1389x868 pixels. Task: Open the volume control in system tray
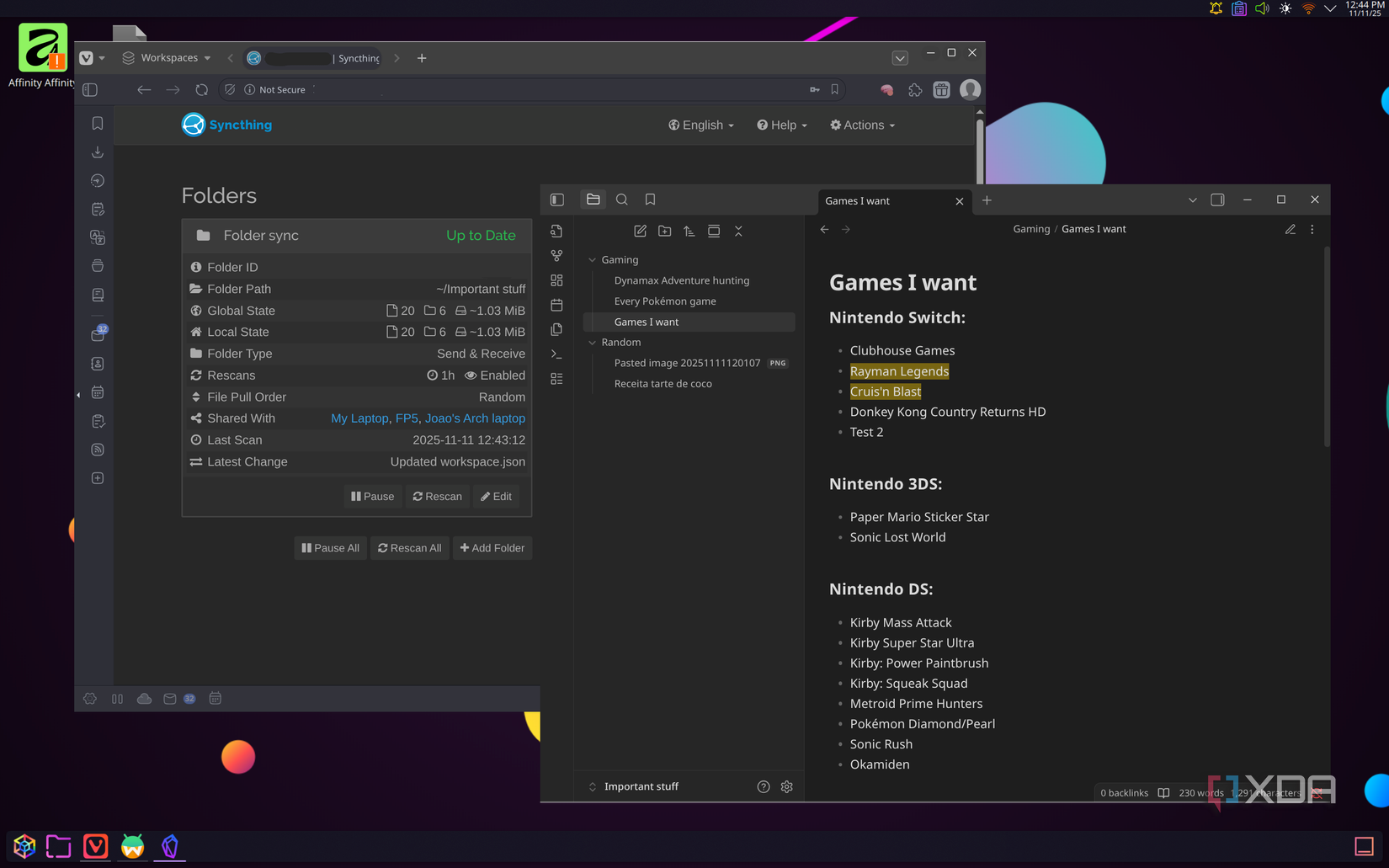(x=1262, y=8)
